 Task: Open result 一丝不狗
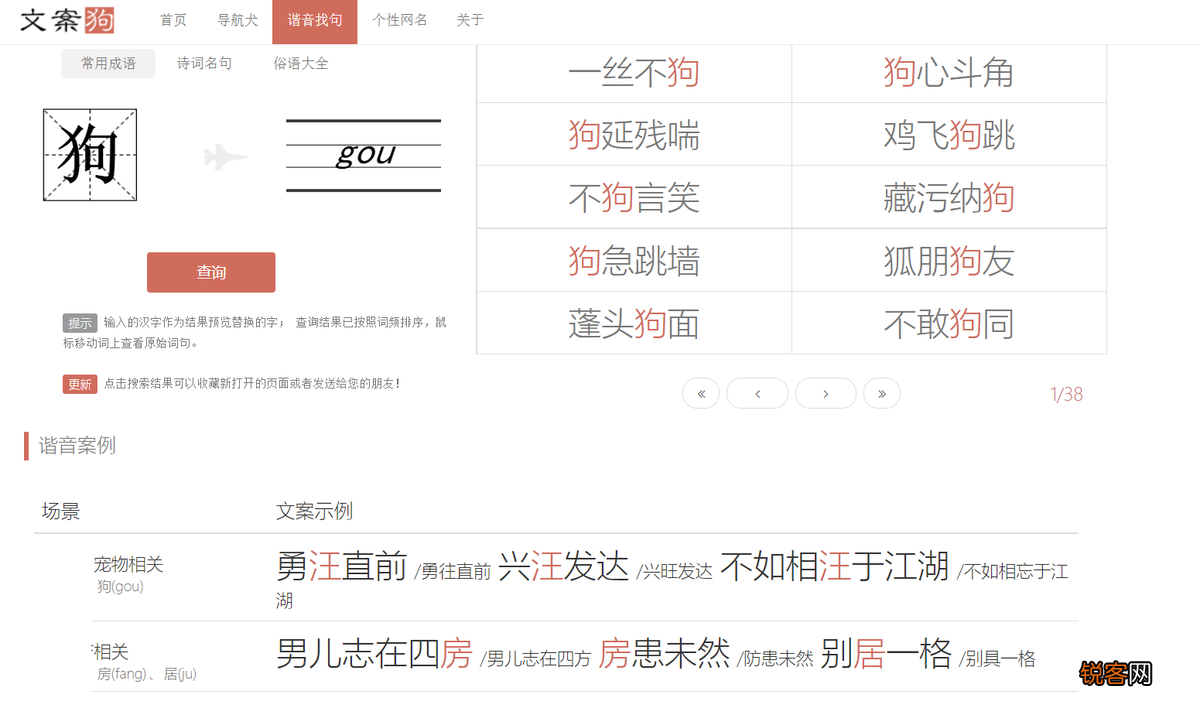coord(634,72)
